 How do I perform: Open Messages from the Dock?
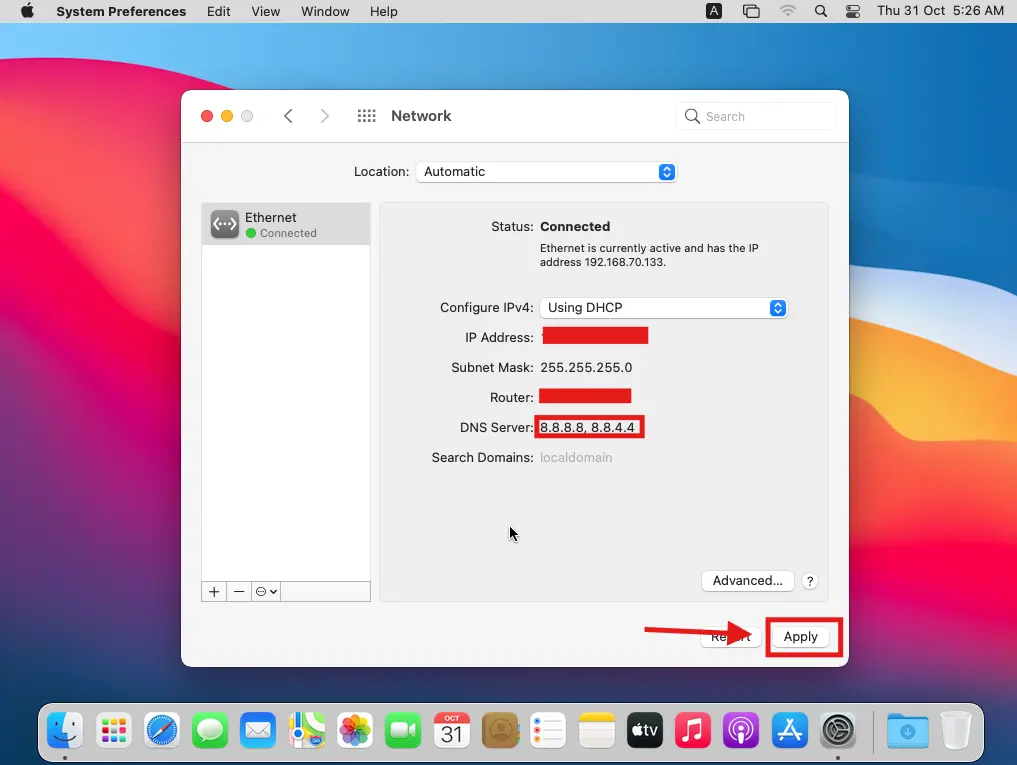210,731
